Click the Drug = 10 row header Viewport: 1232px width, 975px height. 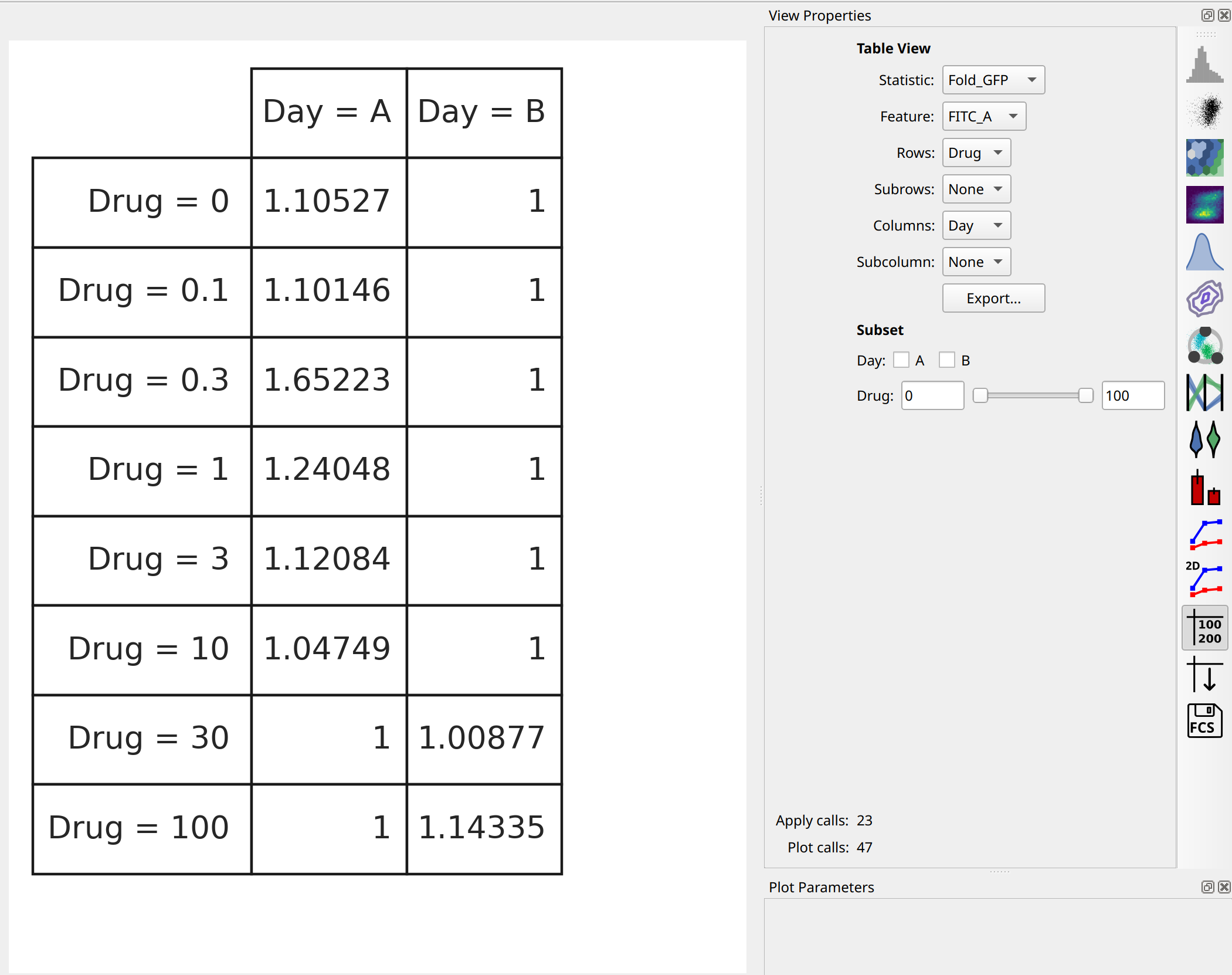142,650
